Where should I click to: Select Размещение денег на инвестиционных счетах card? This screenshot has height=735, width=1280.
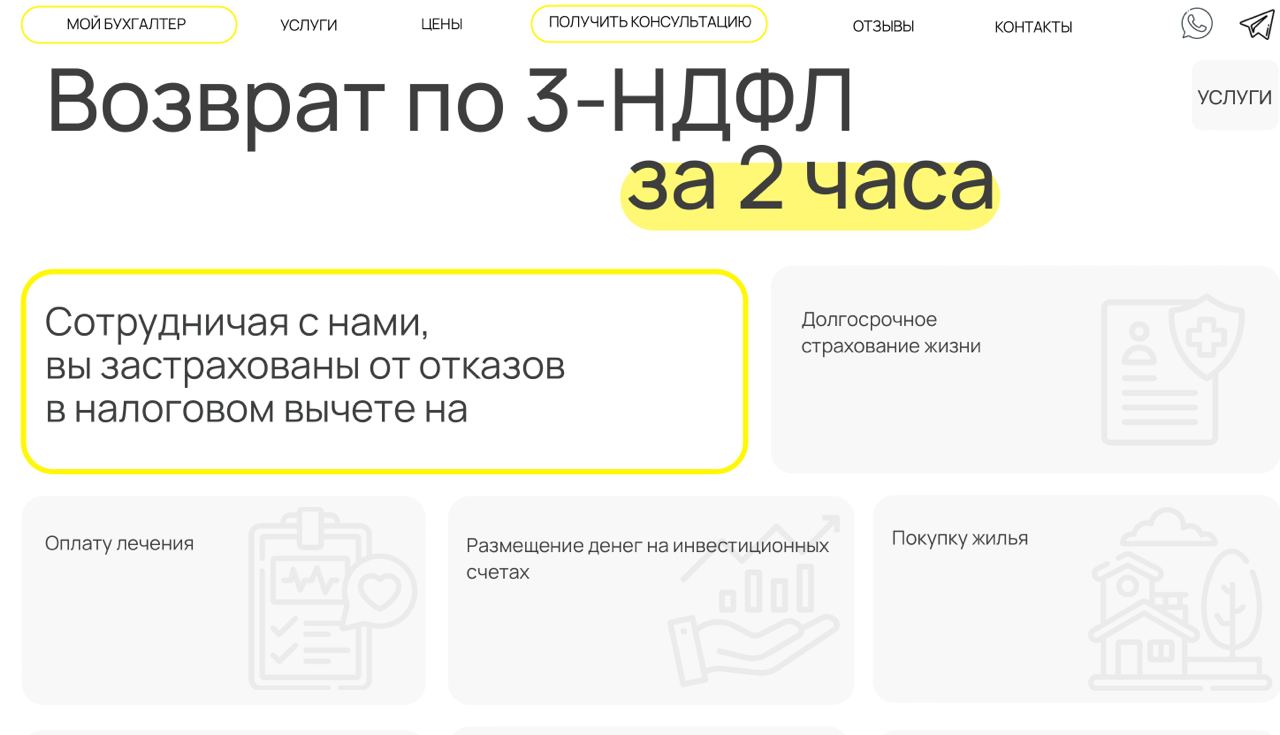point(651,600)
